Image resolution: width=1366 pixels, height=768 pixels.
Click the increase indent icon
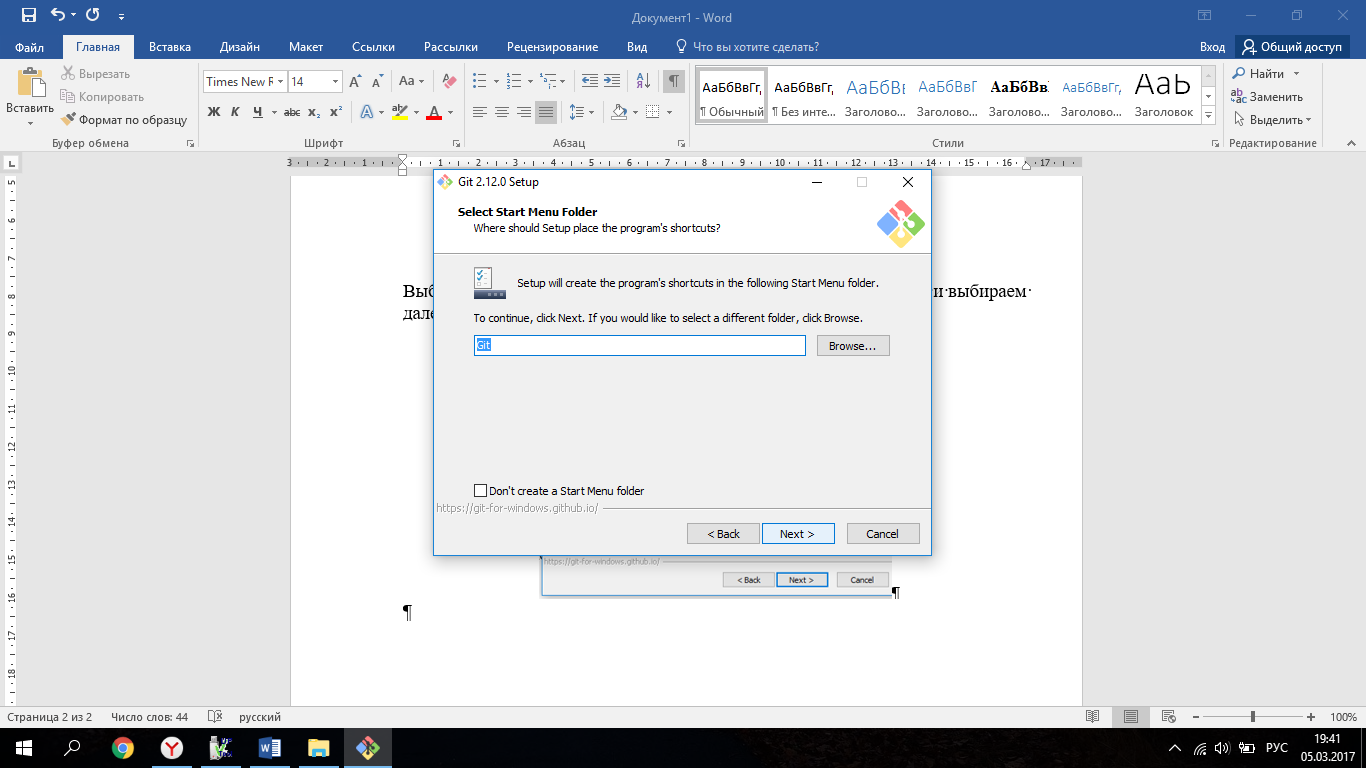click(x=611, y=82)
